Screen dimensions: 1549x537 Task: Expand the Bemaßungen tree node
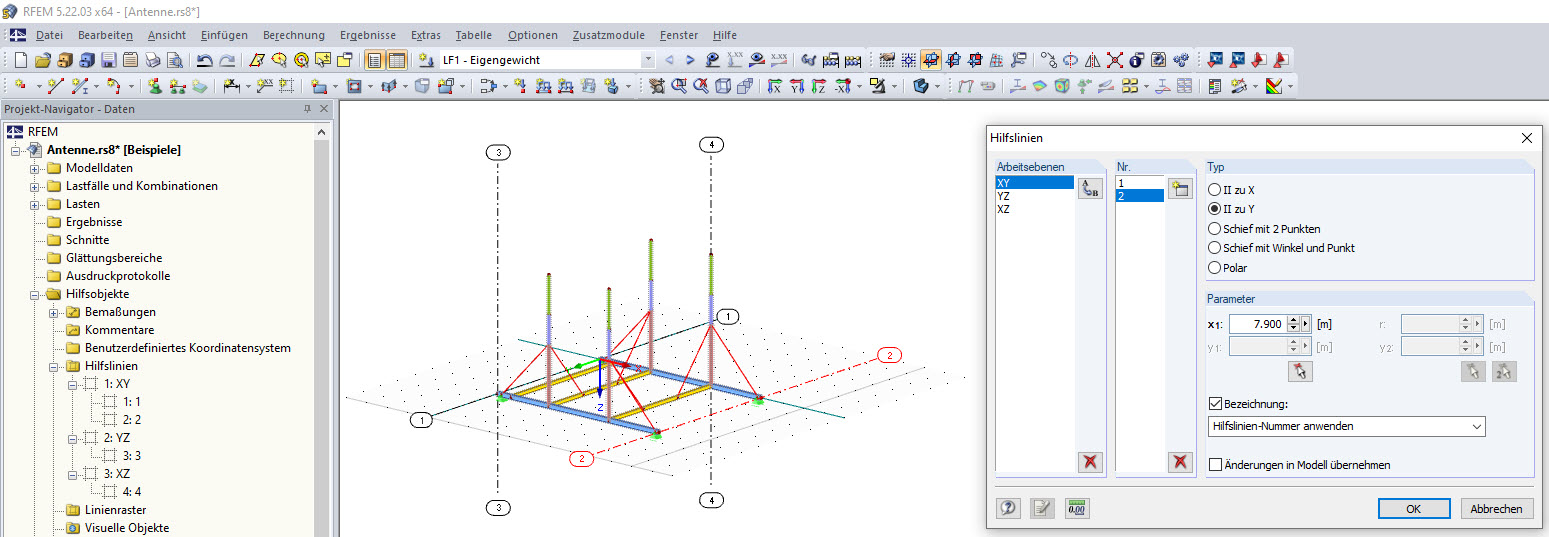54,312
